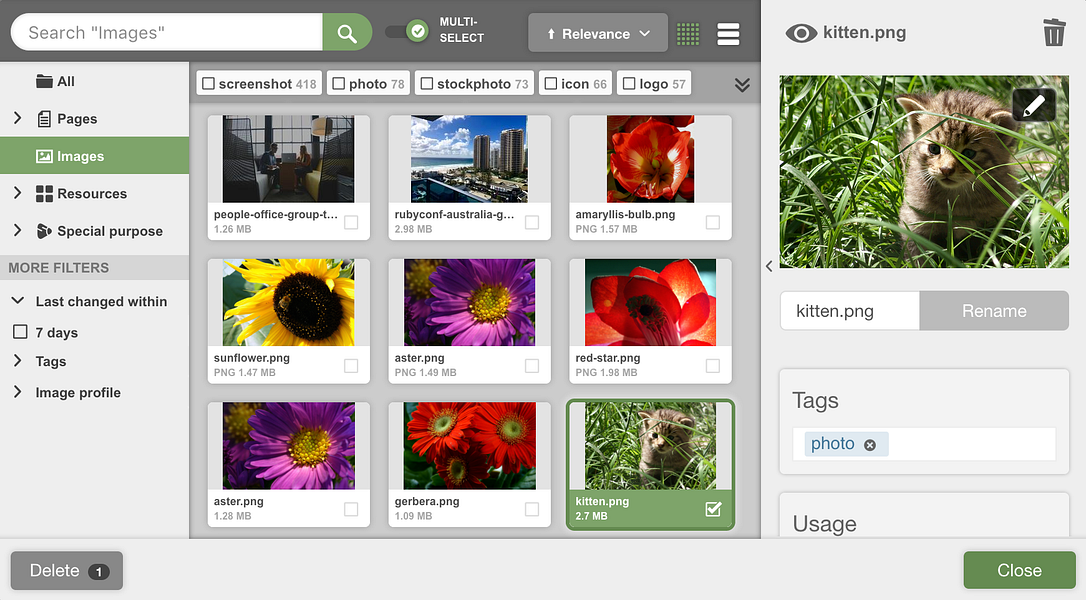This screenshot has height=600, width=1086.
Task: Open the rubyconf-australia thumbnail
Action: [x=470, y=159]
